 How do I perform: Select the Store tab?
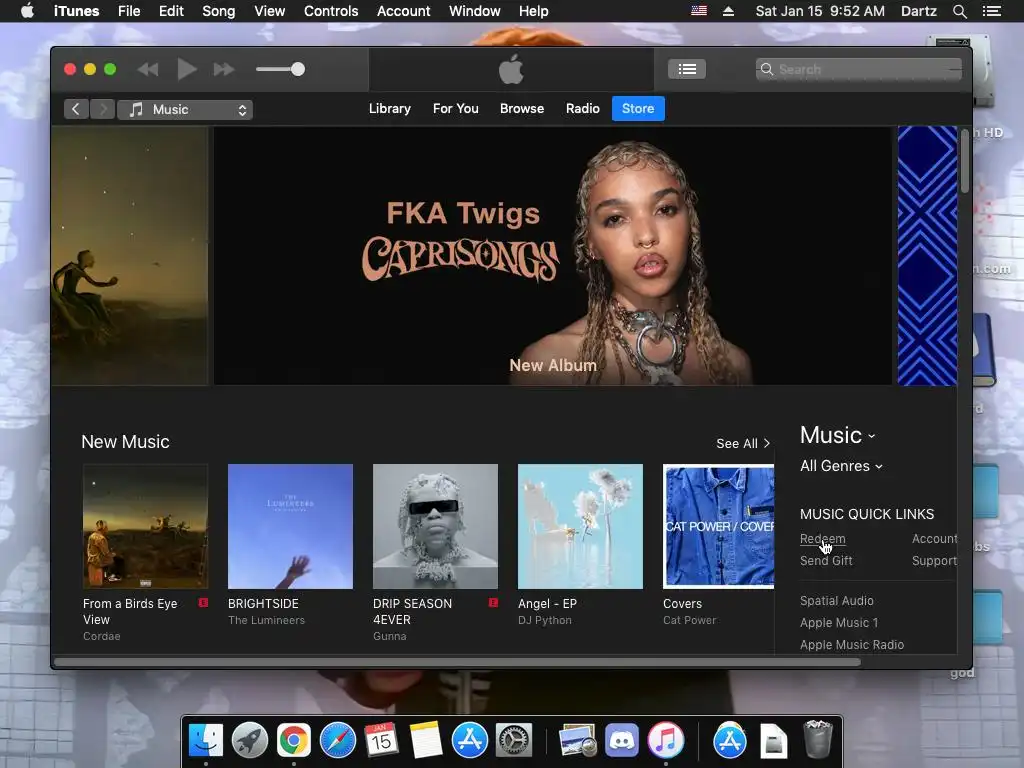point(638,108)
